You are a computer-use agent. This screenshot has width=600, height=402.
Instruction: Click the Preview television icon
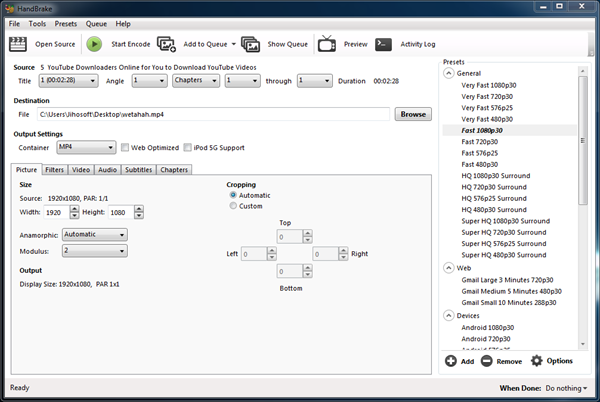point(326,44)
